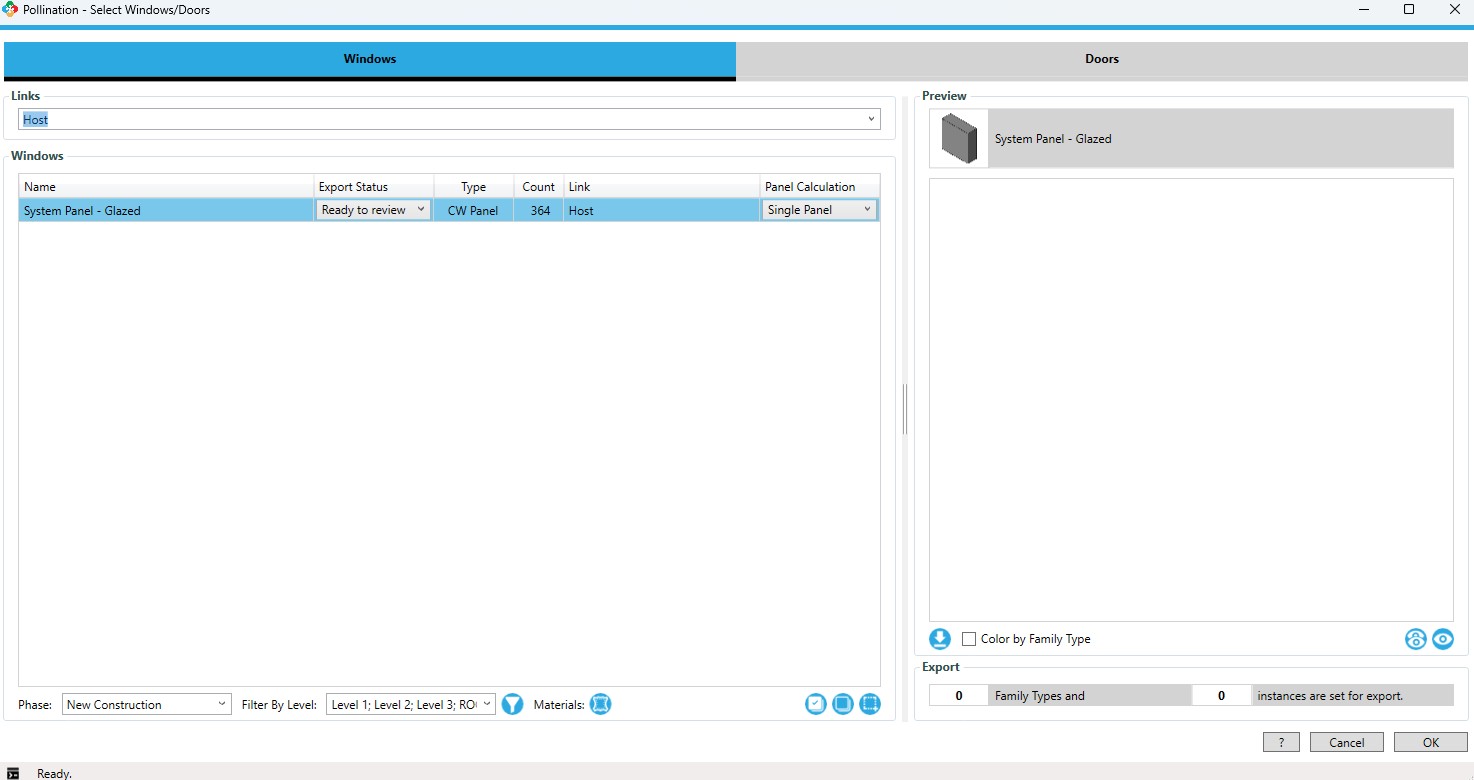This screenshot has width=1474, height=780.
Task: Click the Cancel button
Action: (x=1346, y=742)
